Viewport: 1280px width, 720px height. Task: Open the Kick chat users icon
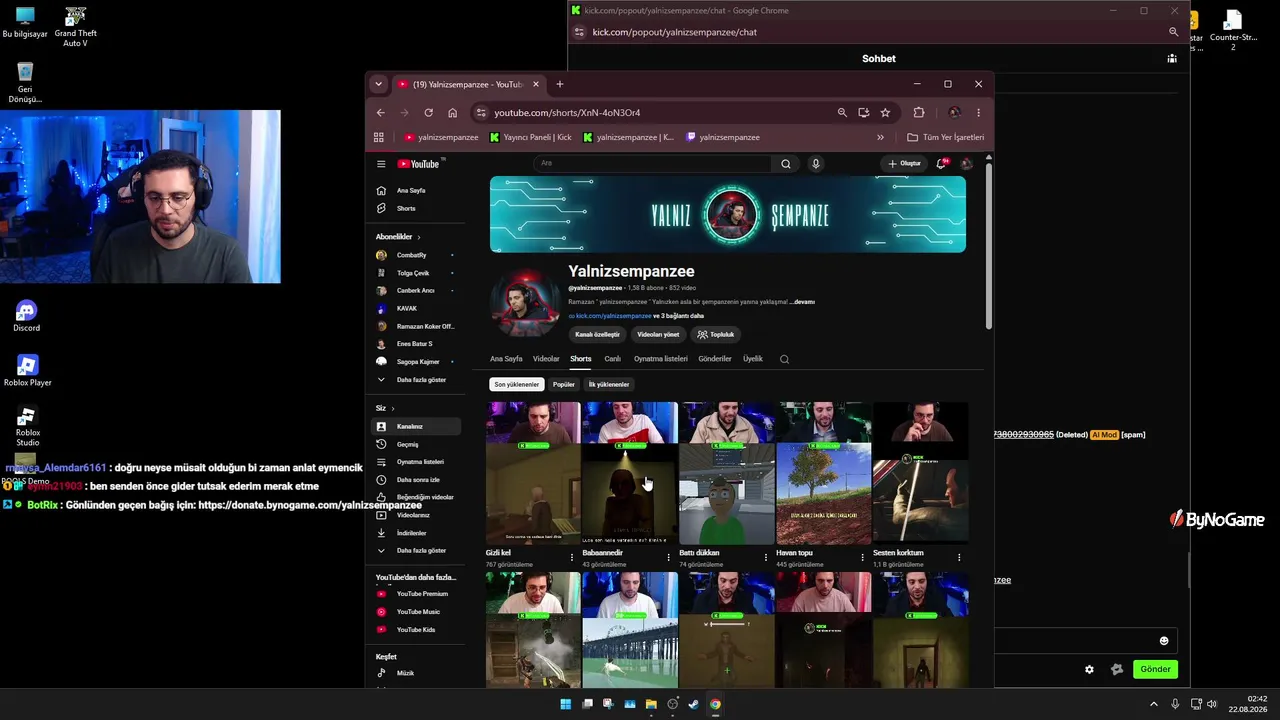click(1172, 59)
